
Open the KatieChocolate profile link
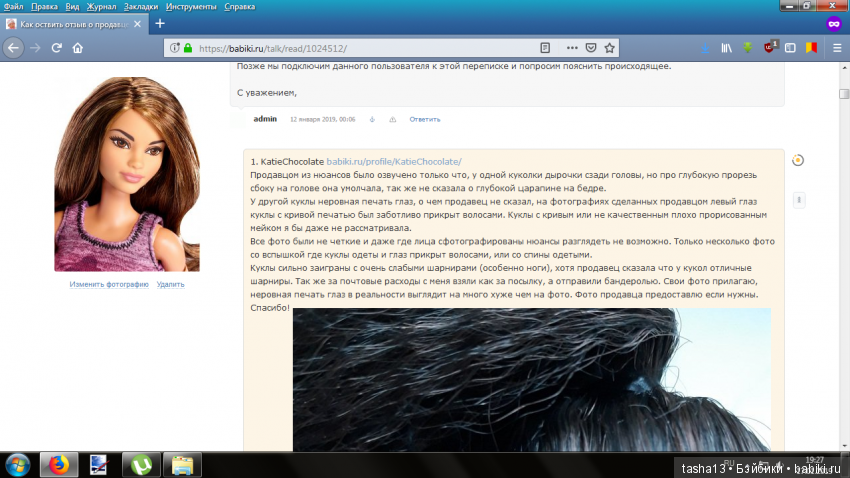[393, 161]
